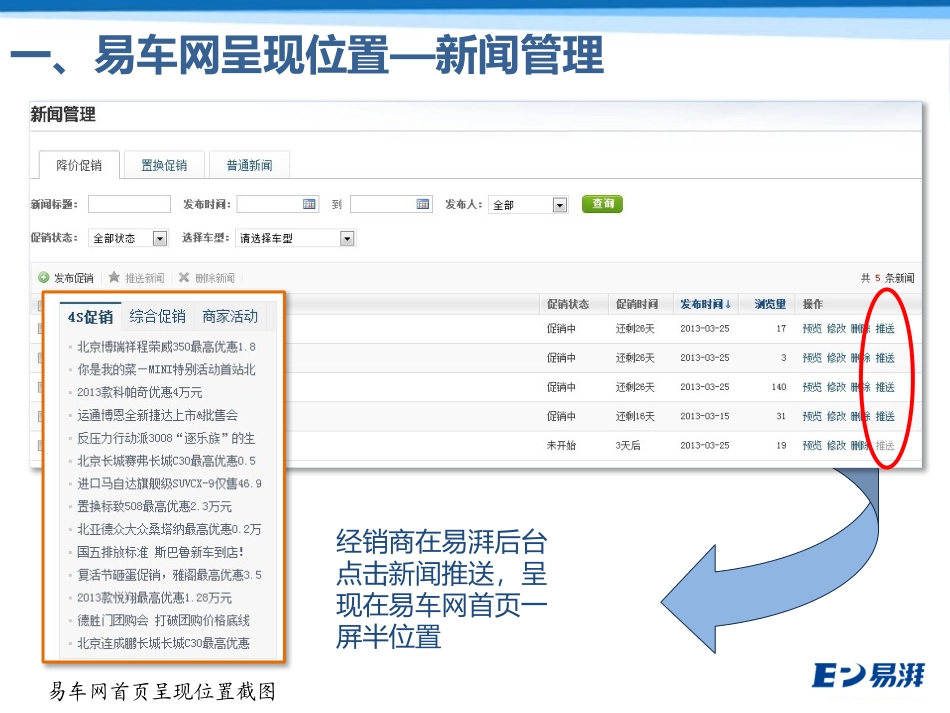Click 推送 in the row with 3 views
This screenshot has height=713, width=950.
pyautogui.click(x=885, y=357)
